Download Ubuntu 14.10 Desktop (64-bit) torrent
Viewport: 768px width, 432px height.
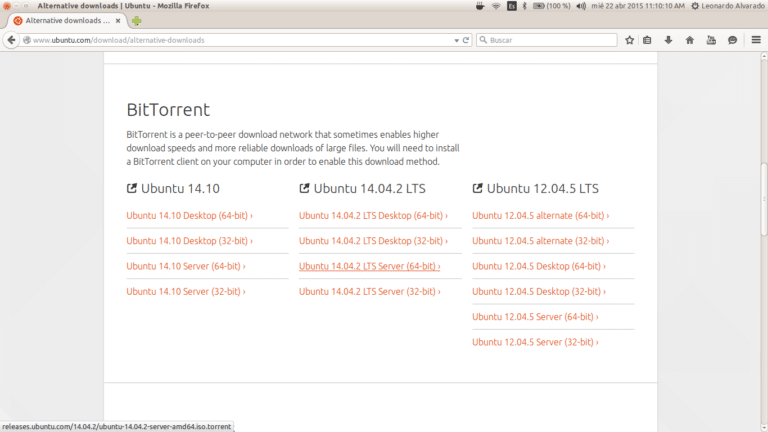pos(190,216)
